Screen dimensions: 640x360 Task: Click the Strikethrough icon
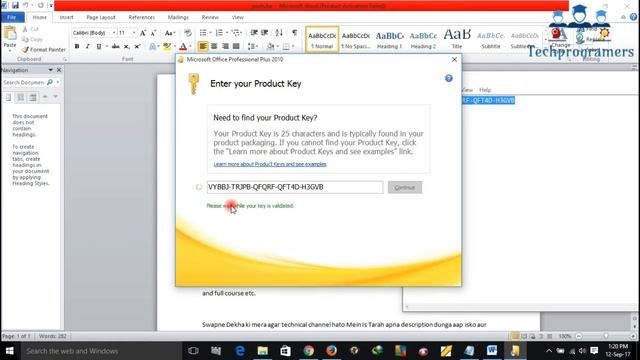[116, 47]
